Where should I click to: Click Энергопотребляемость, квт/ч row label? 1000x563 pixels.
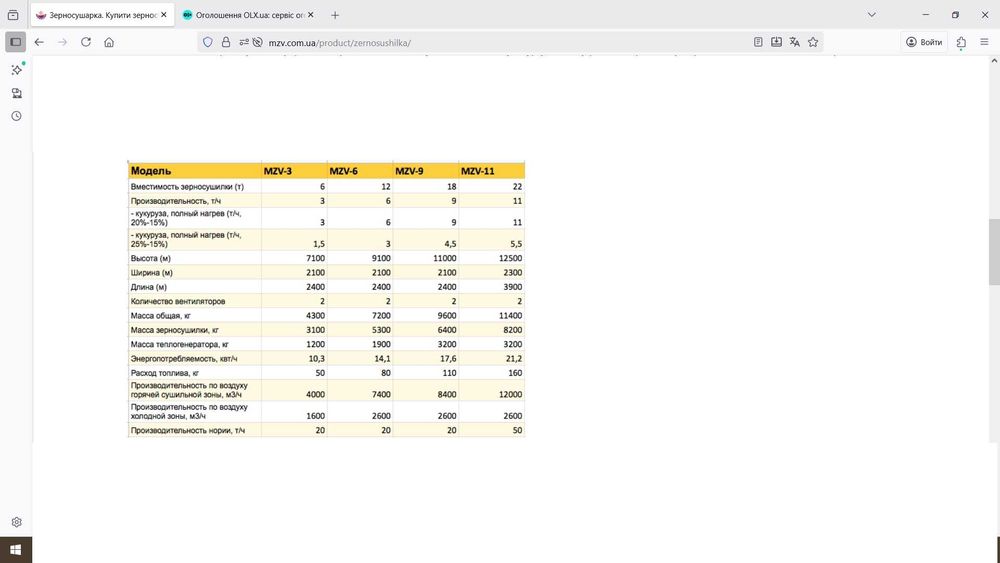[184, 358]
